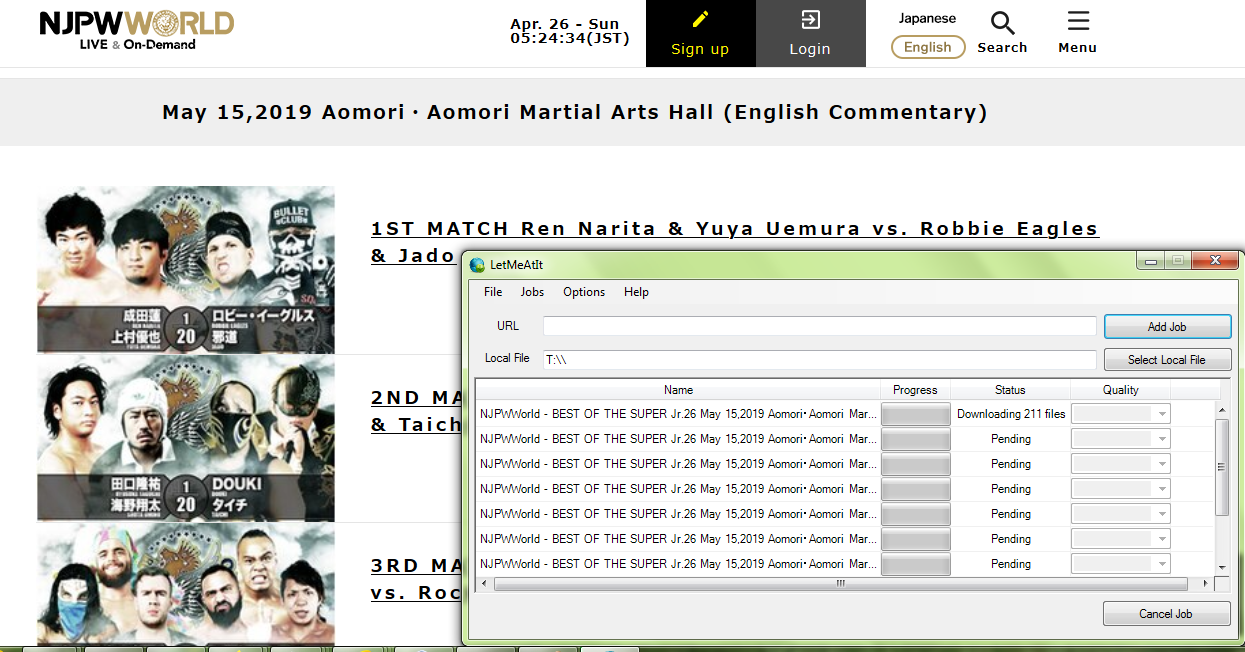Open the File menu in LetMeAtIt
The height and width of the screenshot is (652, 1245).
(x=493, y=292)
